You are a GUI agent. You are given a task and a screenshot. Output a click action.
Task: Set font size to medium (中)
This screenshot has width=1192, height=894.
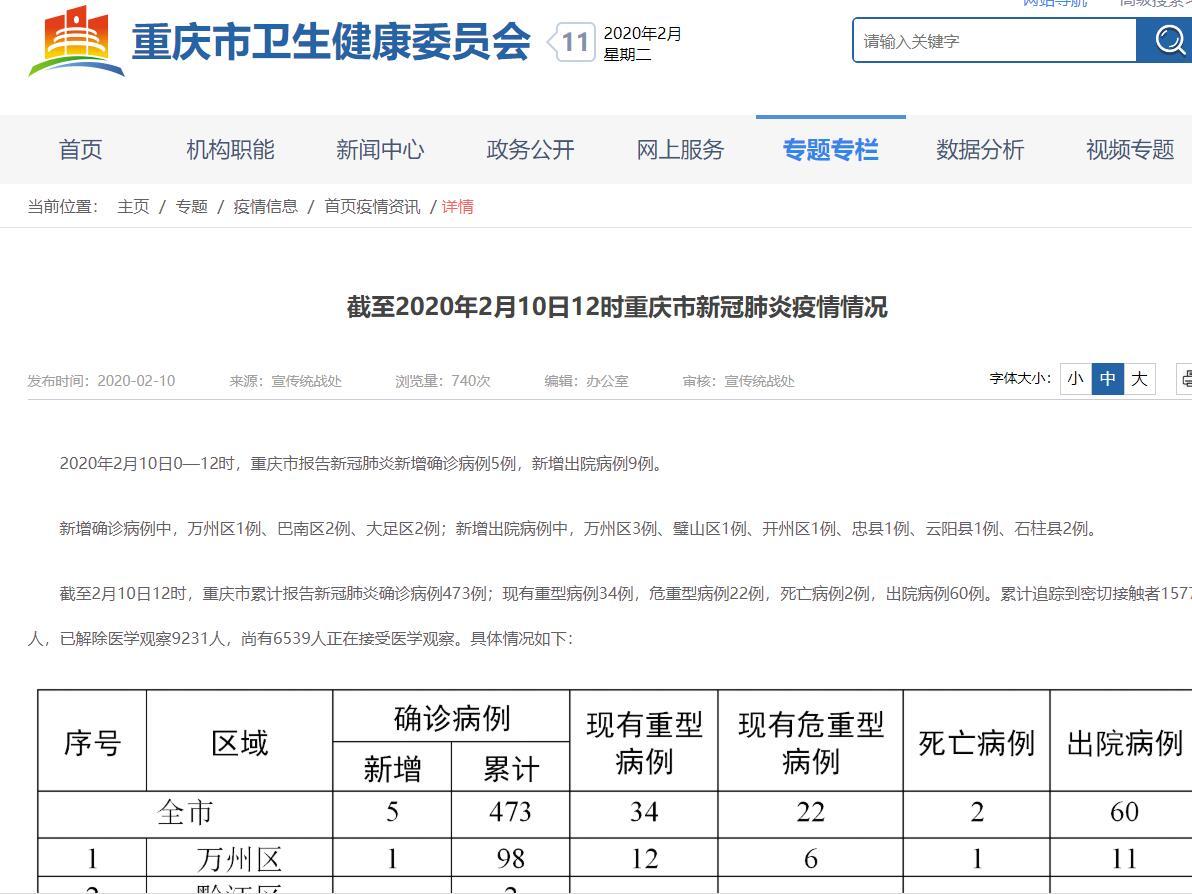(1108, 379)
